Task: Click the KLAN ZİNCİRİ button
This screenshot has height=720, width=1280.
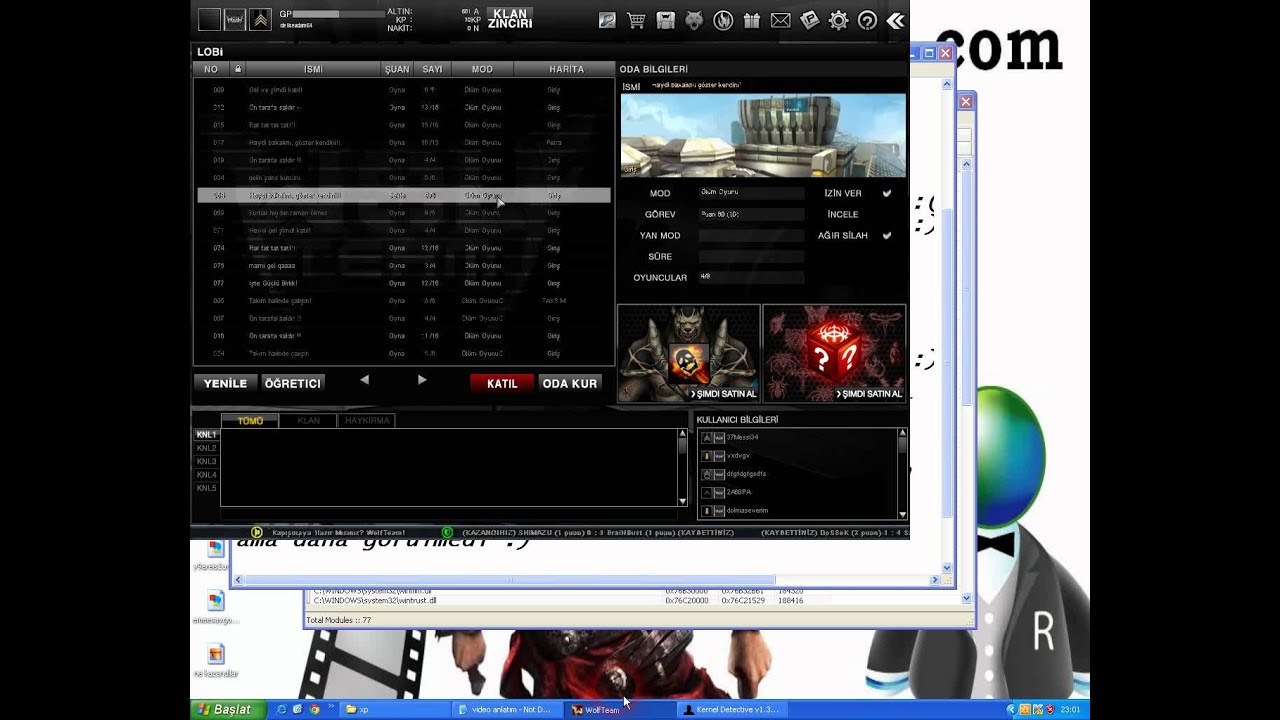Action: click(510, 19)
